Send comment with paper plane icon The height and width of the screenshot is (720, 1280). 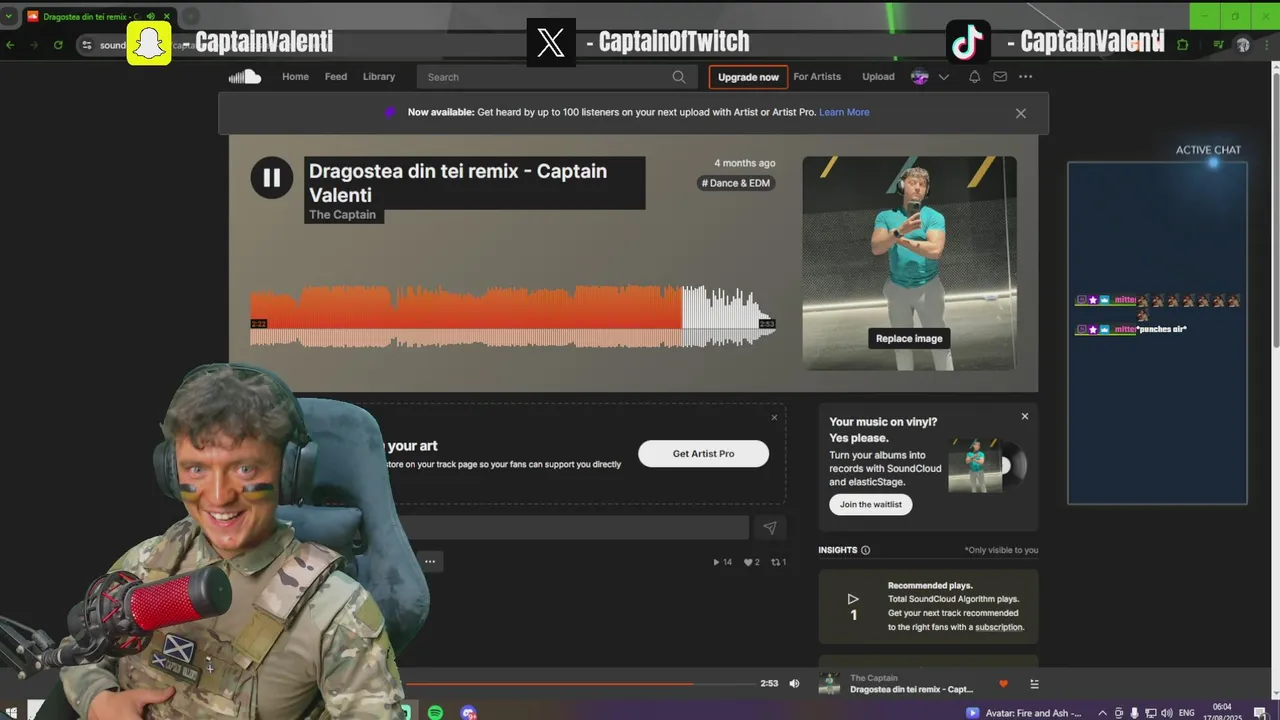769,528
